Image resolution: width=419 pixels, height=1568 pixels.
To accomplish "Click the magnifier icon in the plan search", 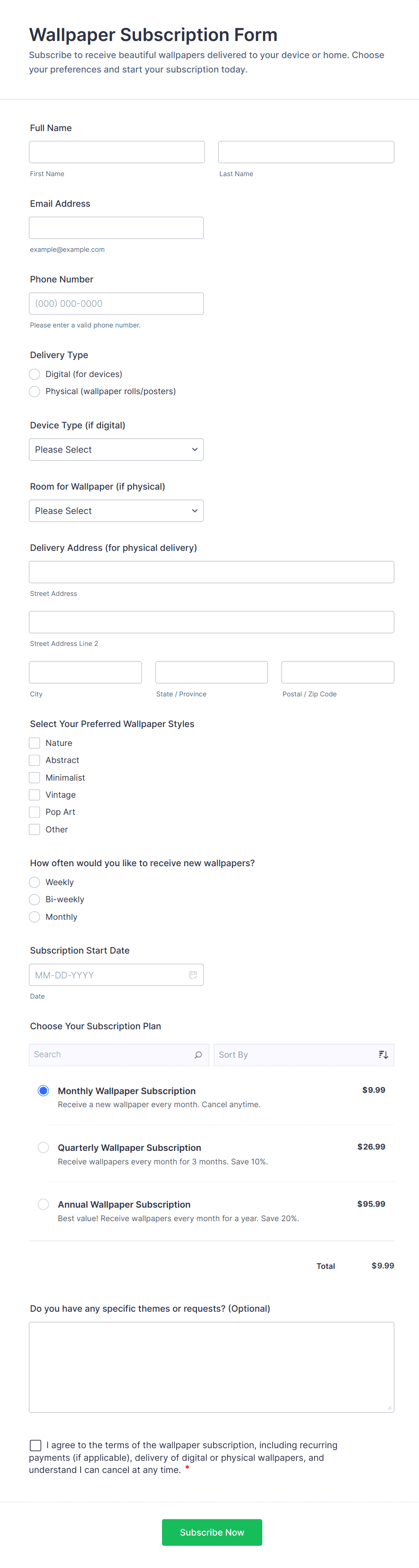I will point(198,1054).
